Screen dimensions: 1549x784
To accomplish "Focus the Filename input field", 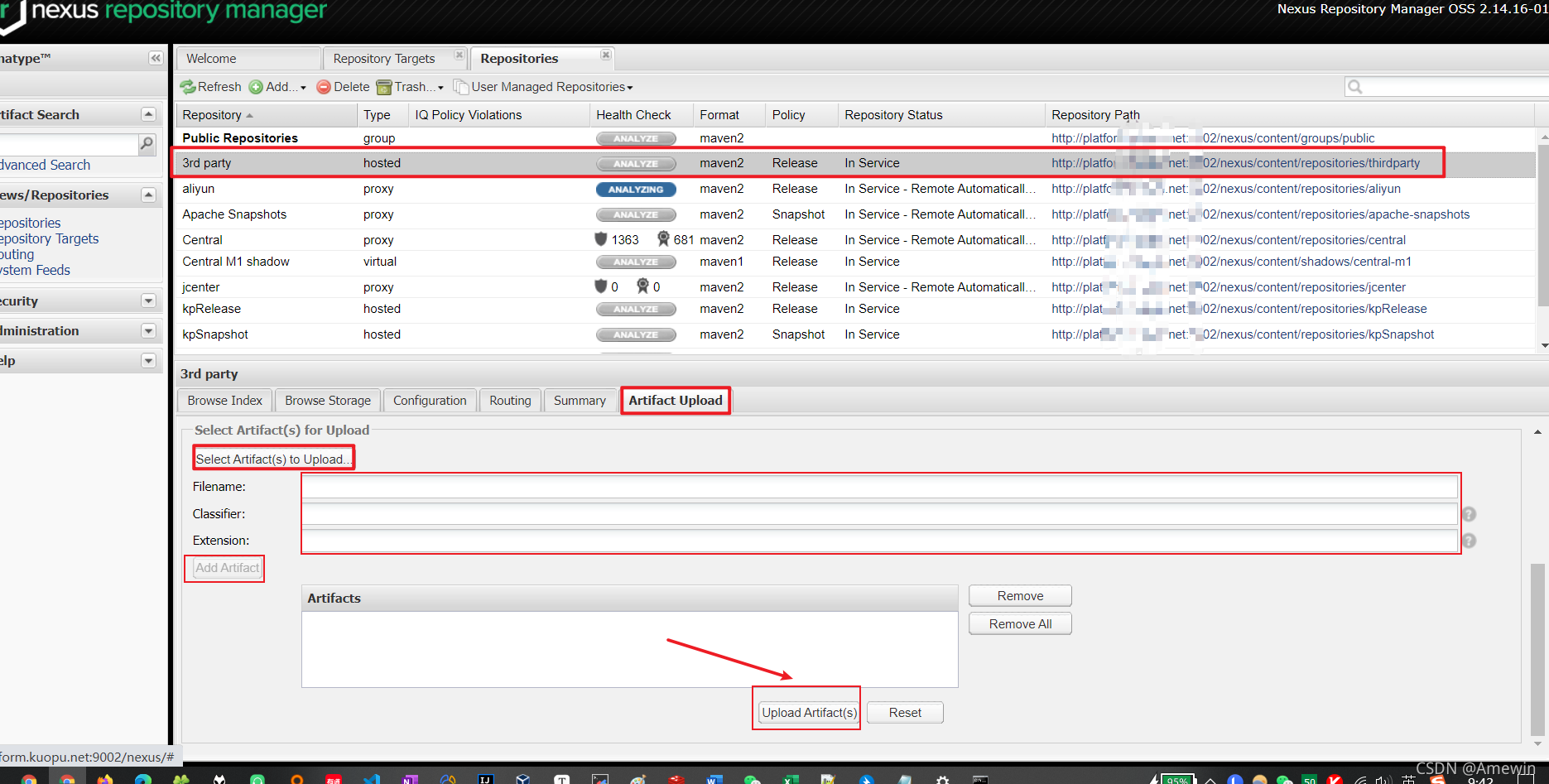I will coord(880,487).
